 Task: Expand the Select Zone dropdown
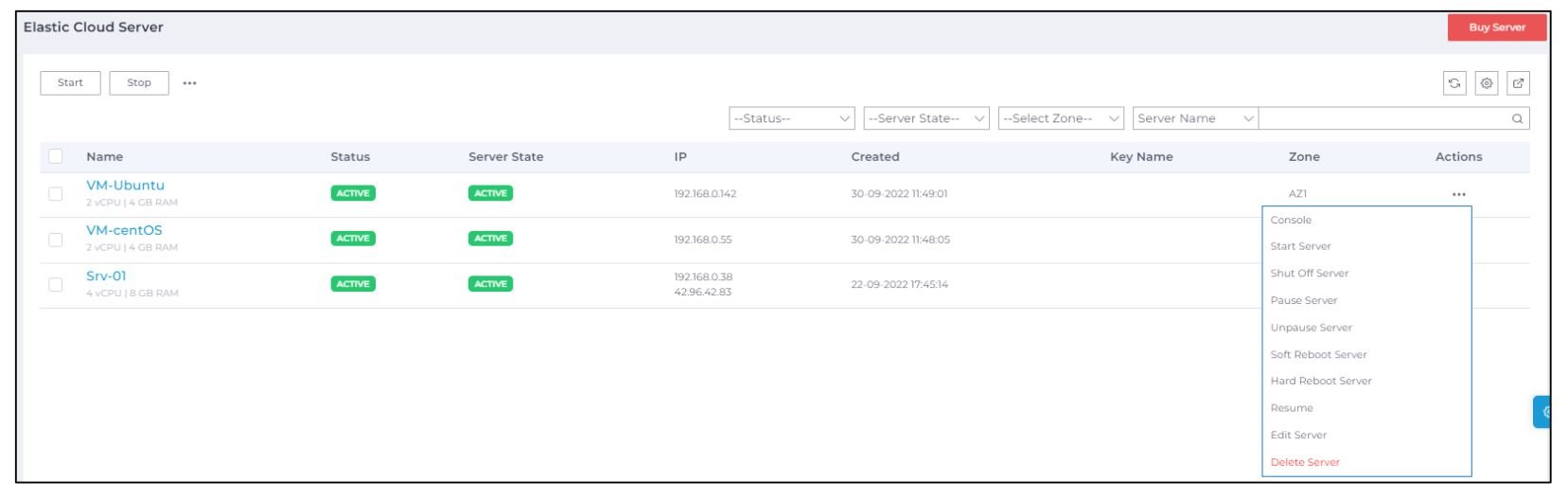[x=1060, y=119]
